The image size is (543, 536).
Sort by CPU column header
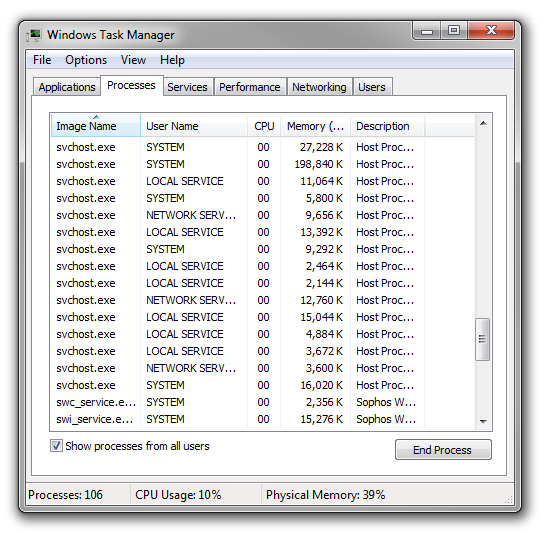[x=264, y=126]
